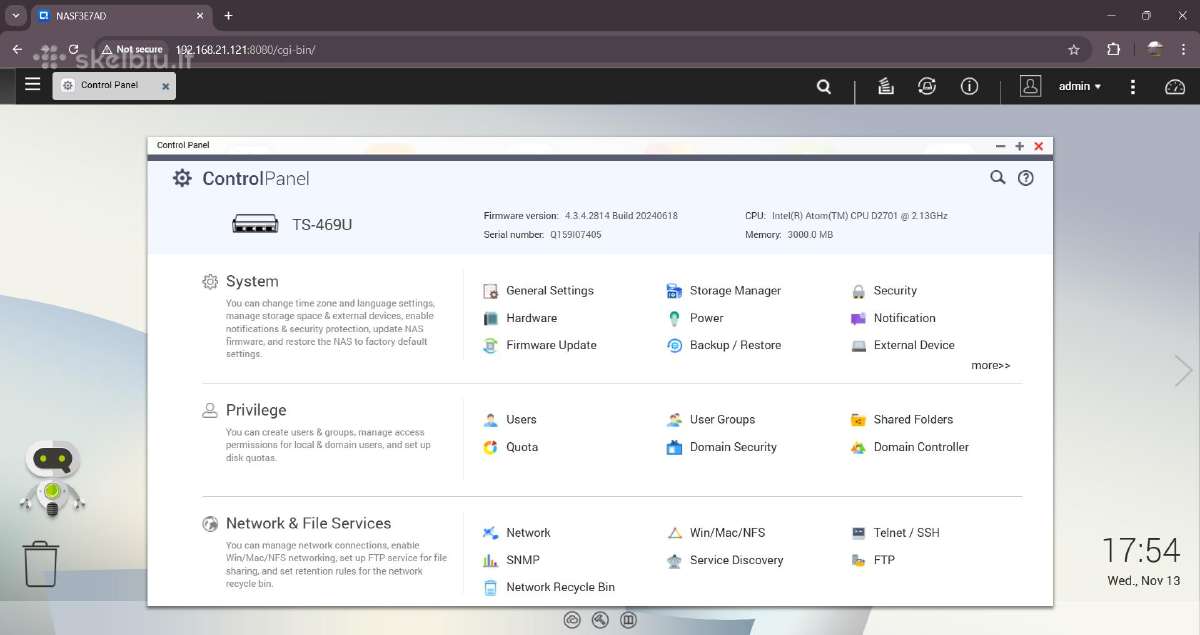The width and height of the screenshot is (1200, 635).
Task: Click the more>> link in System
Action: click(x=991, y=366)
